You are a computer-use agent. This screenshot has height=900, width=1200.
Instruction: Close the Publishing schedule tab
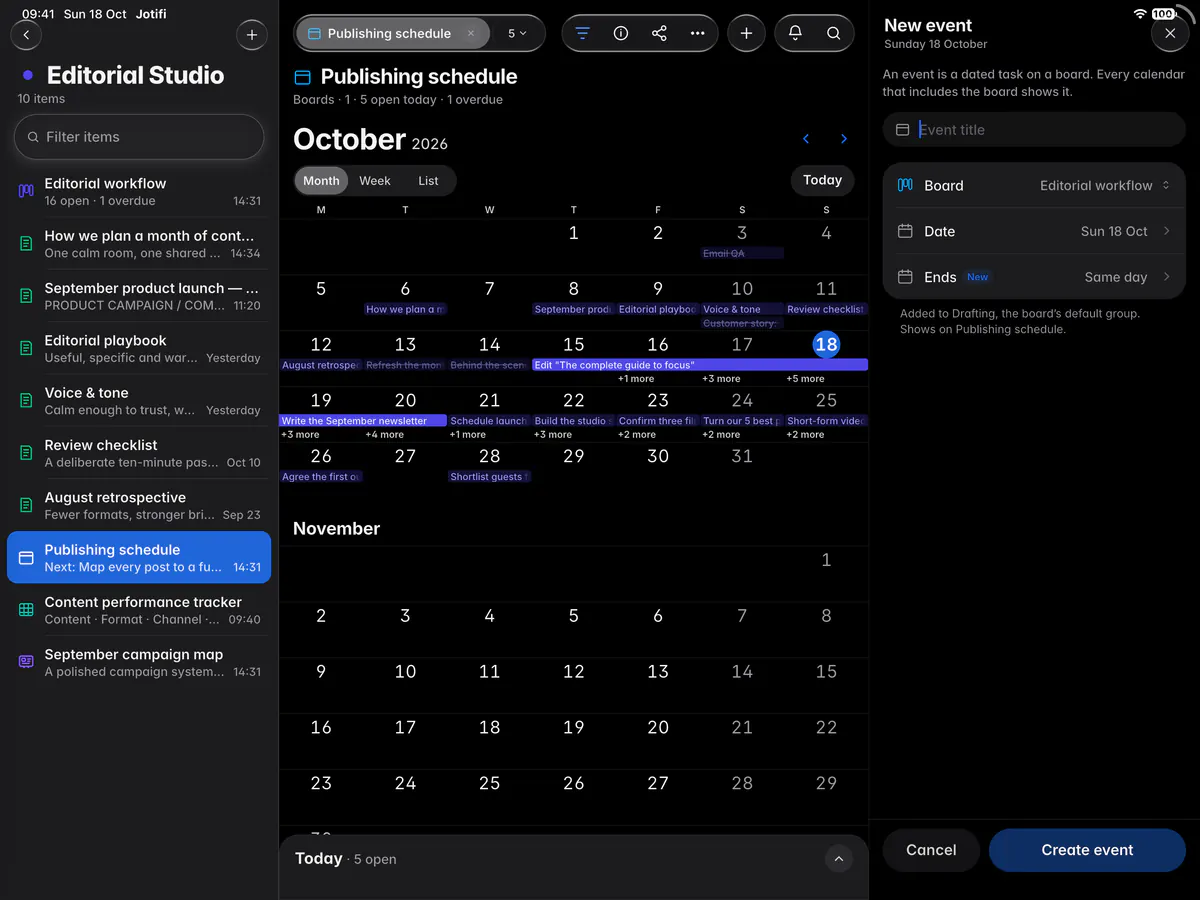tap(471, 33)
